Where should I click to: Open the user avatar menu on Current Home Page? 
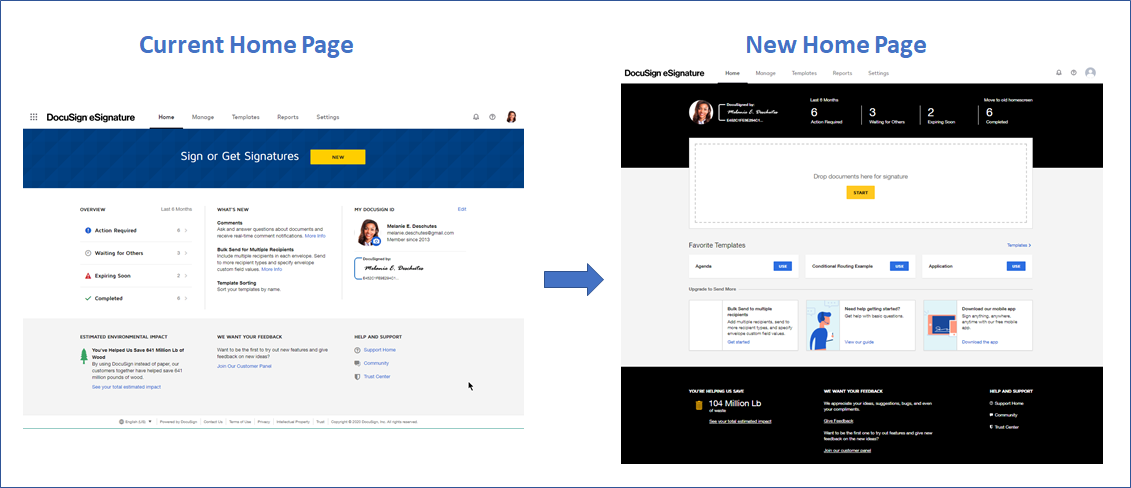[x=511, y=117]
